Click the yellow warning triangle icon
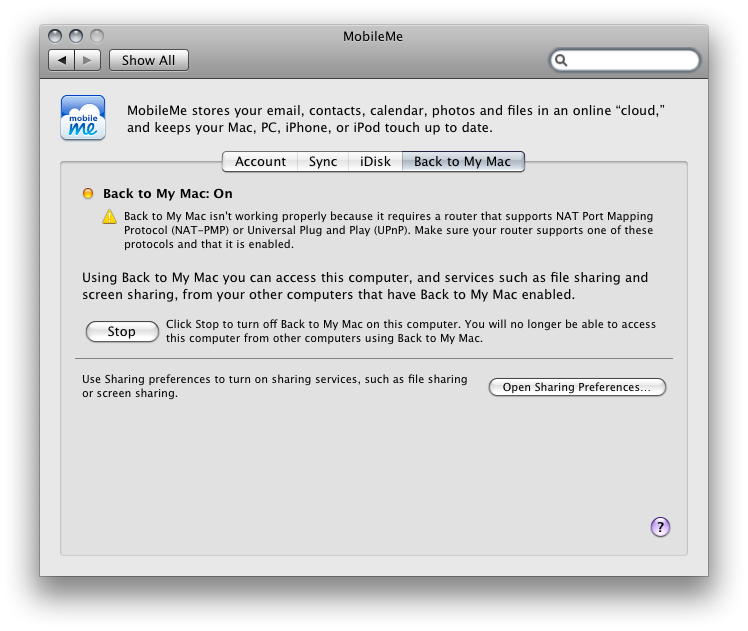Viewport: 748px width, 631px height. 109,217
